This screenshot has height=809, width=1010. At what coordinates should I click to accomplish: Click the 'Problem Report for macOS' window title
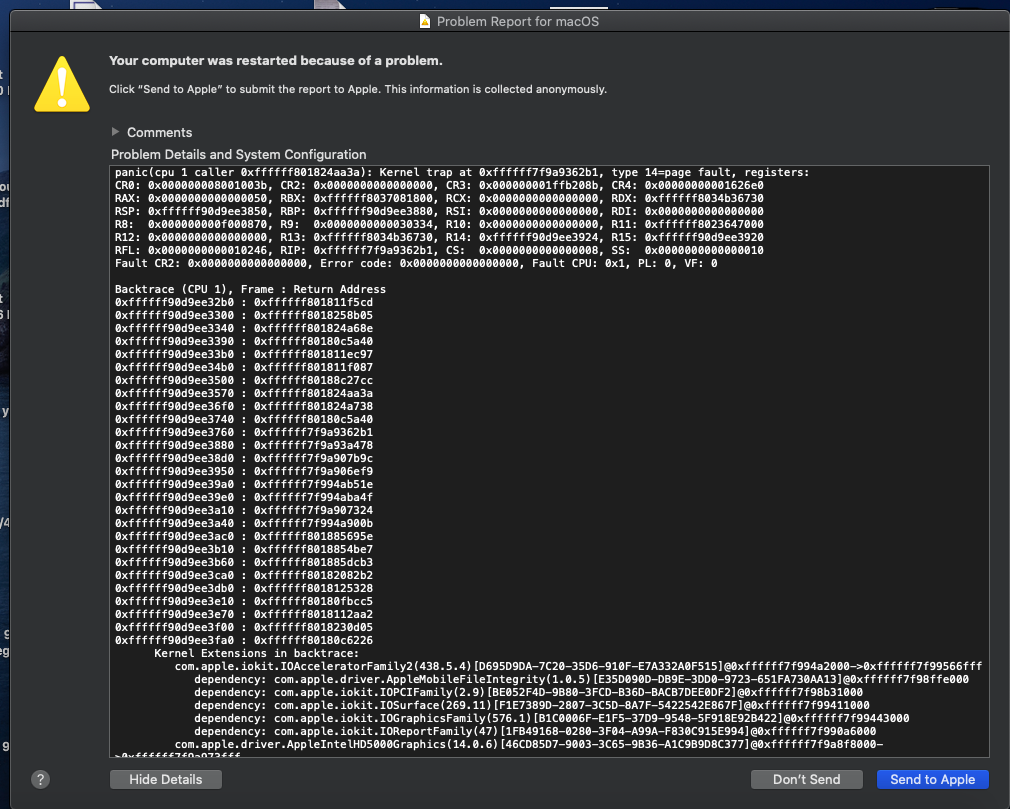[x=518, y=21]
